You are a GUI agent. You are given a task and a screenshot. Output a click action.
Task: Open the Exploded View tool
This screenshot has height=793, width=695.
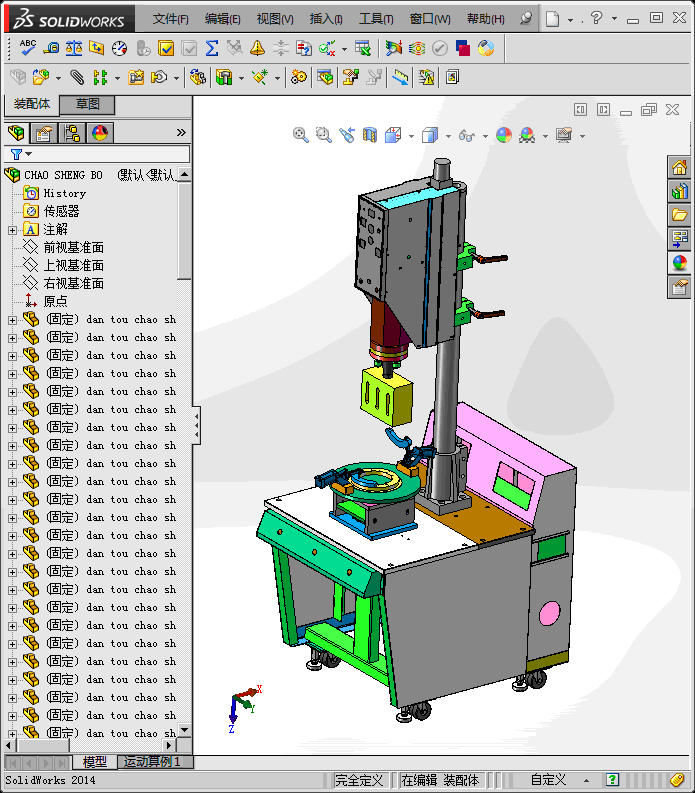click(x=351, y=77)
